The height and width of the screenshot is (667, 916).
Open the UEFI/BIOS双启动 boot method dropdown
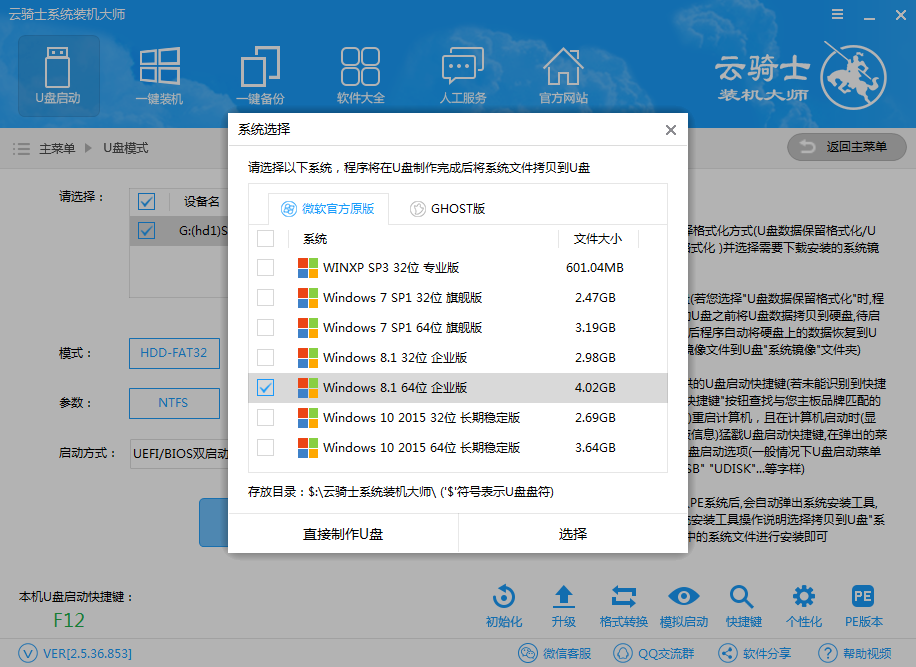click(180, 454)
